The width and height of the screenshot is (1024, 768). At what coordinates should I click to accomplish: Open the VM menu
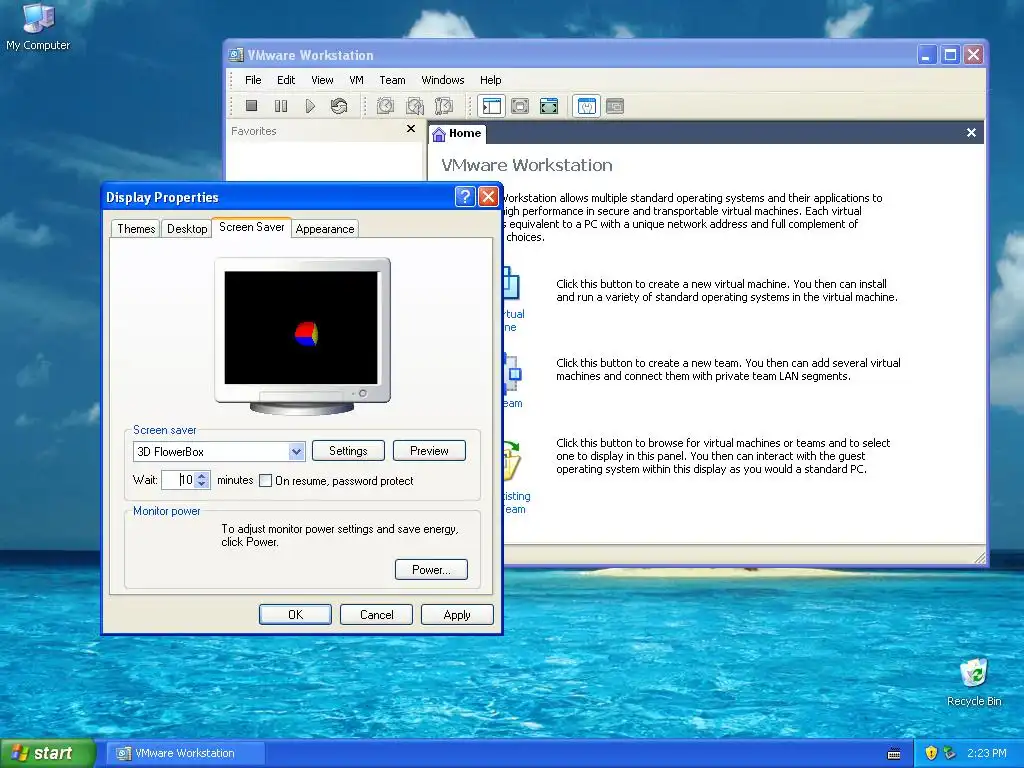click(356, 80)
